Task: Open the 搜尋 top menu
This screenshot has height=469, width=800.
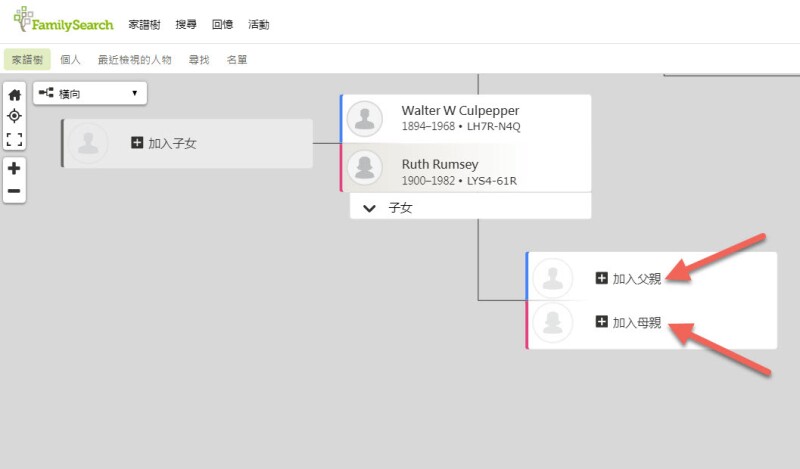Action: tap(186, 24)
